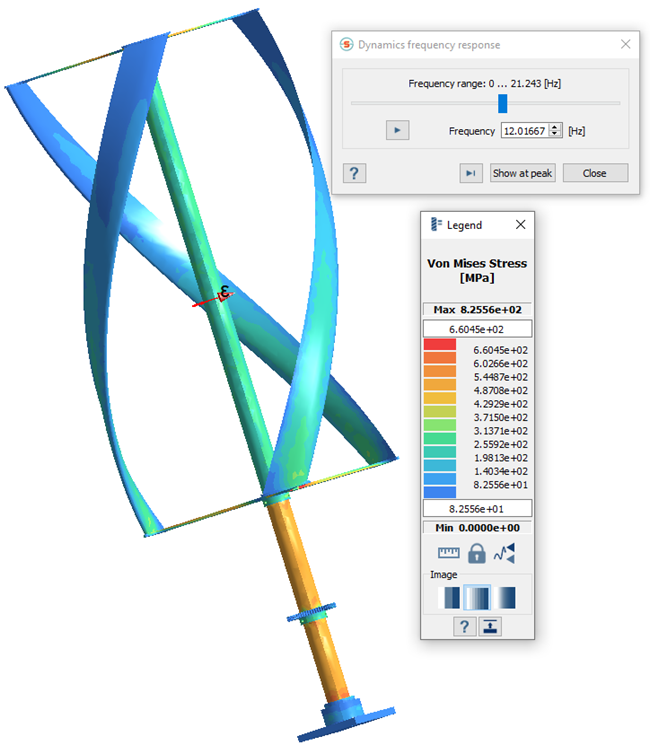Open help in Dynamics frequency response dialog

pyautogui.click(x=354, y=173)
